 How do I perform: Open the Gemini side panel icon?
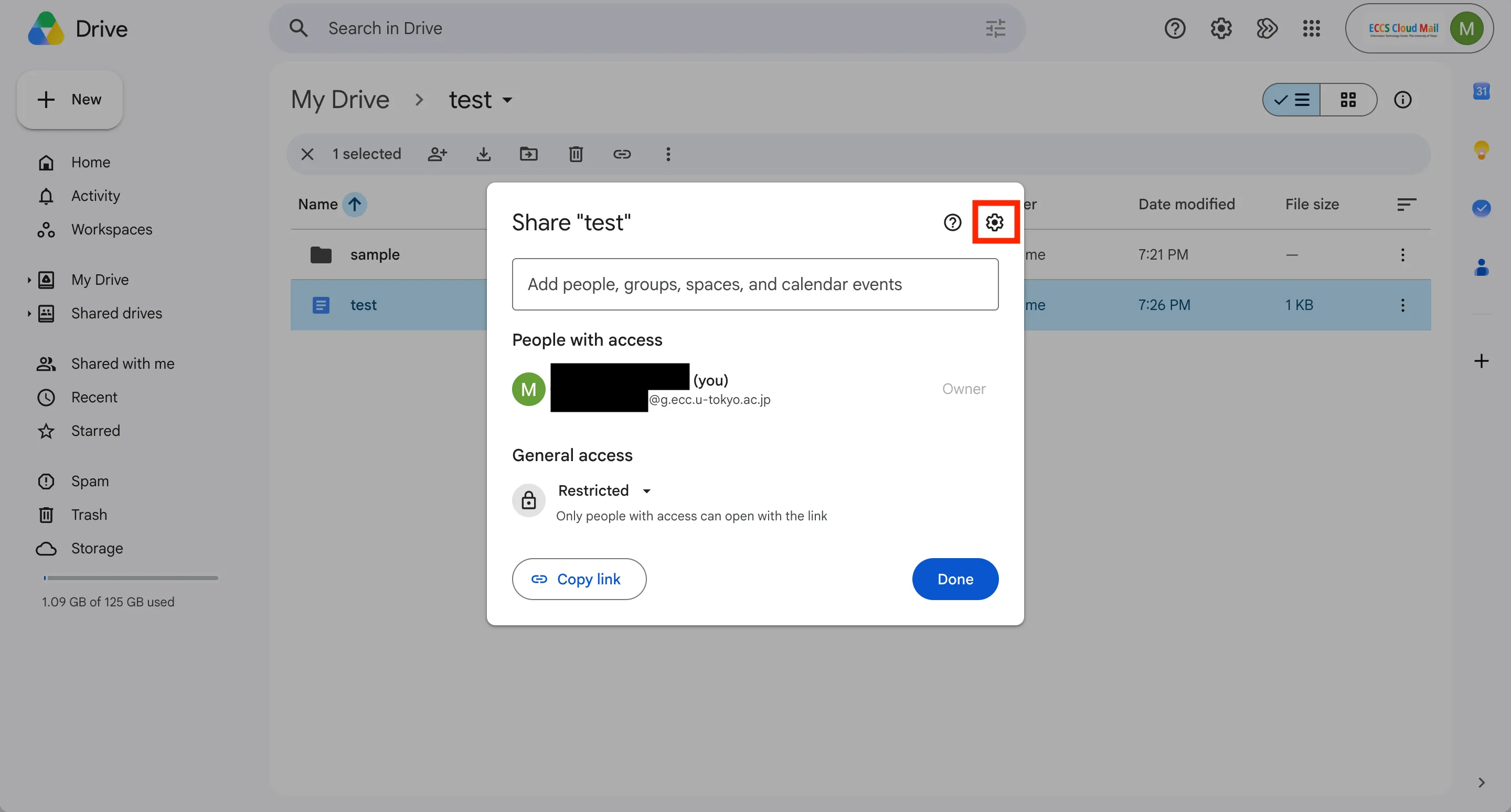pos(1267,28)
